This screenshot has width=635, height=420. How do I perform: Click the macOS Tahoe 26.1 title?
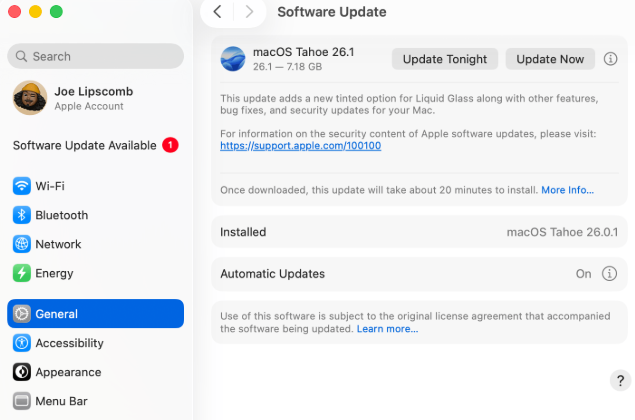(303, 52)
